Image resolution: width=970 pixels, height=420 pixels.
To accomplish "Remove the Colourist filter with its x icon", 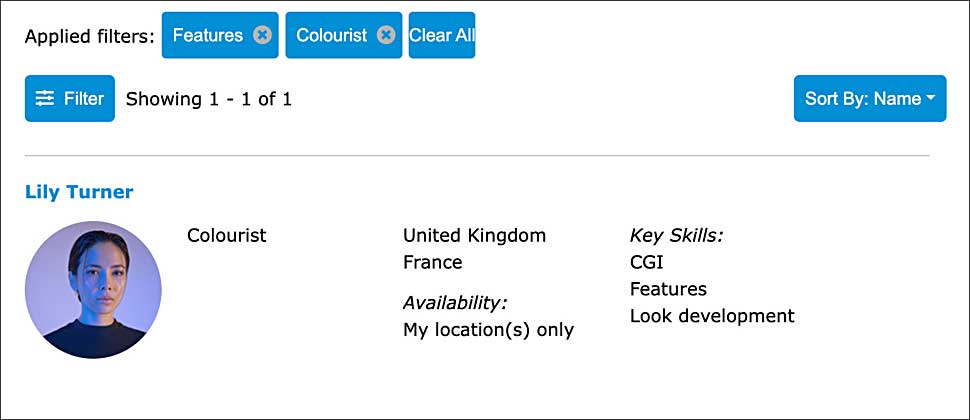I will tap(386, 35).
